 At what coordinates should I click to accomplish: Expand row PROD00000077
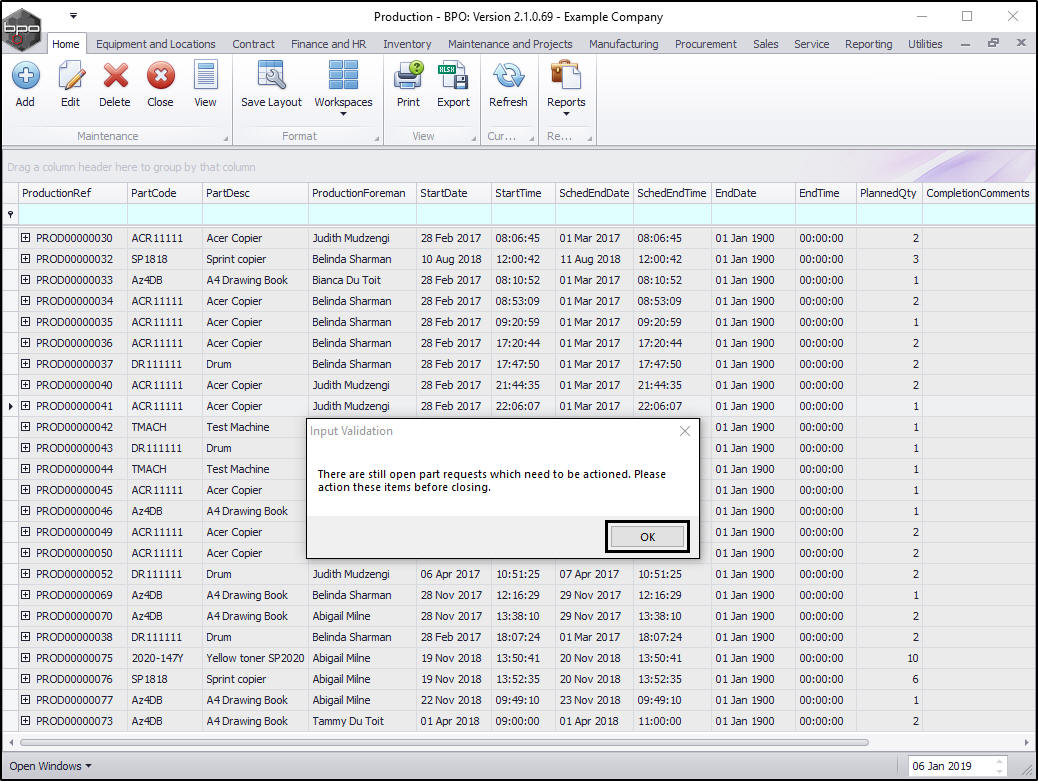26,700
